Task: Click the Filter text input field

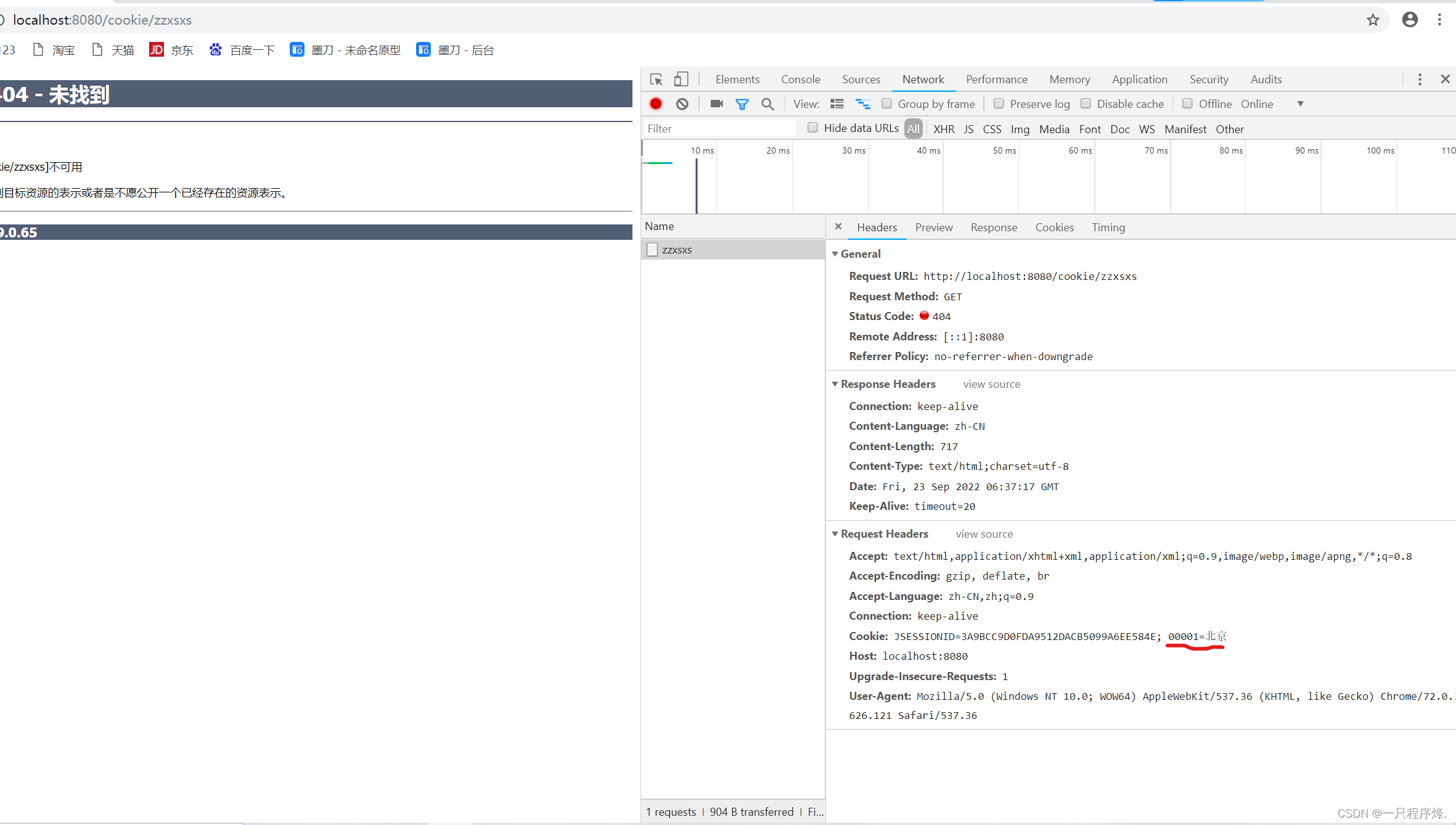Action: pos(719,129)
